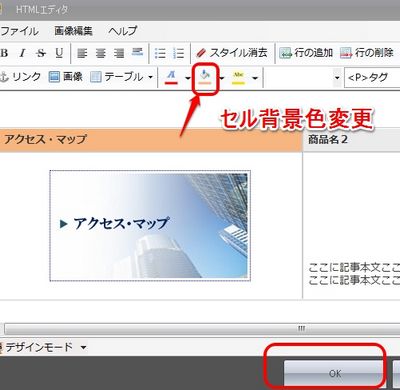
Task: Insert 画像 (image)
Action: tap(65, 77)
